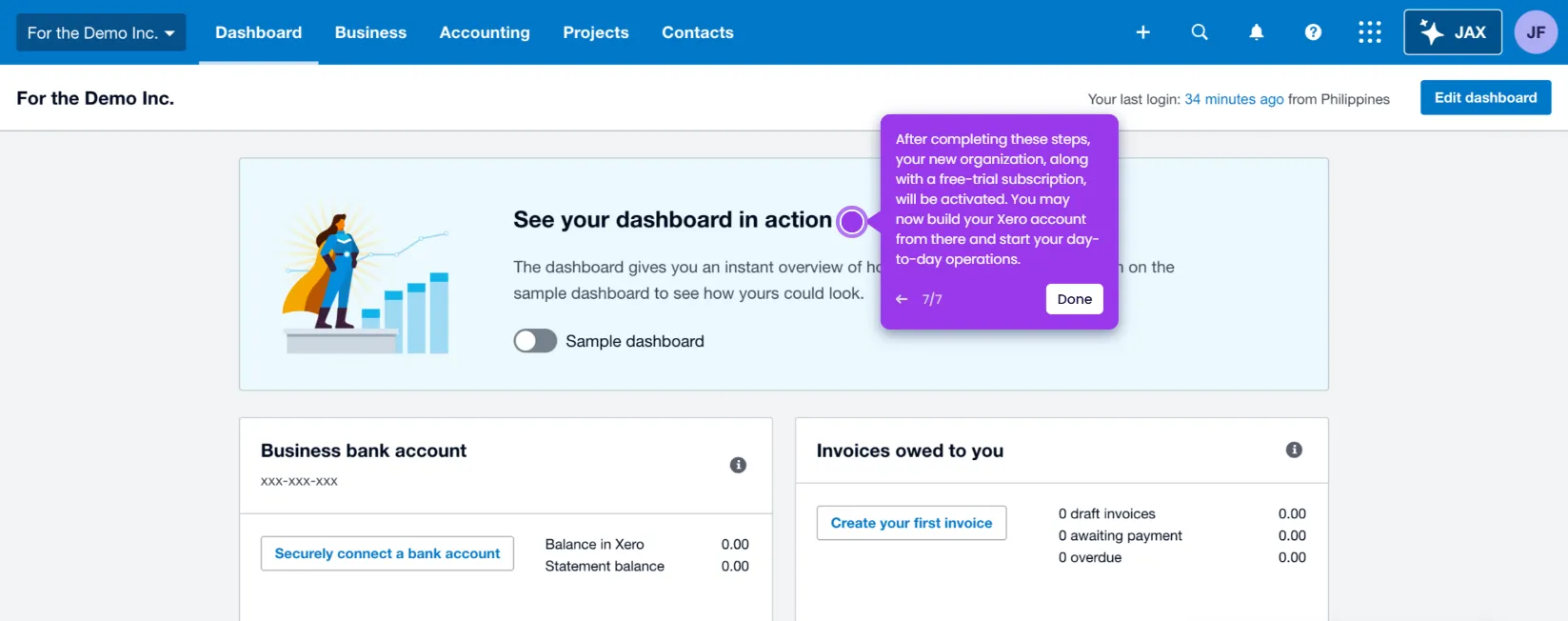Click Securely connect a bank account

(387, 553)
